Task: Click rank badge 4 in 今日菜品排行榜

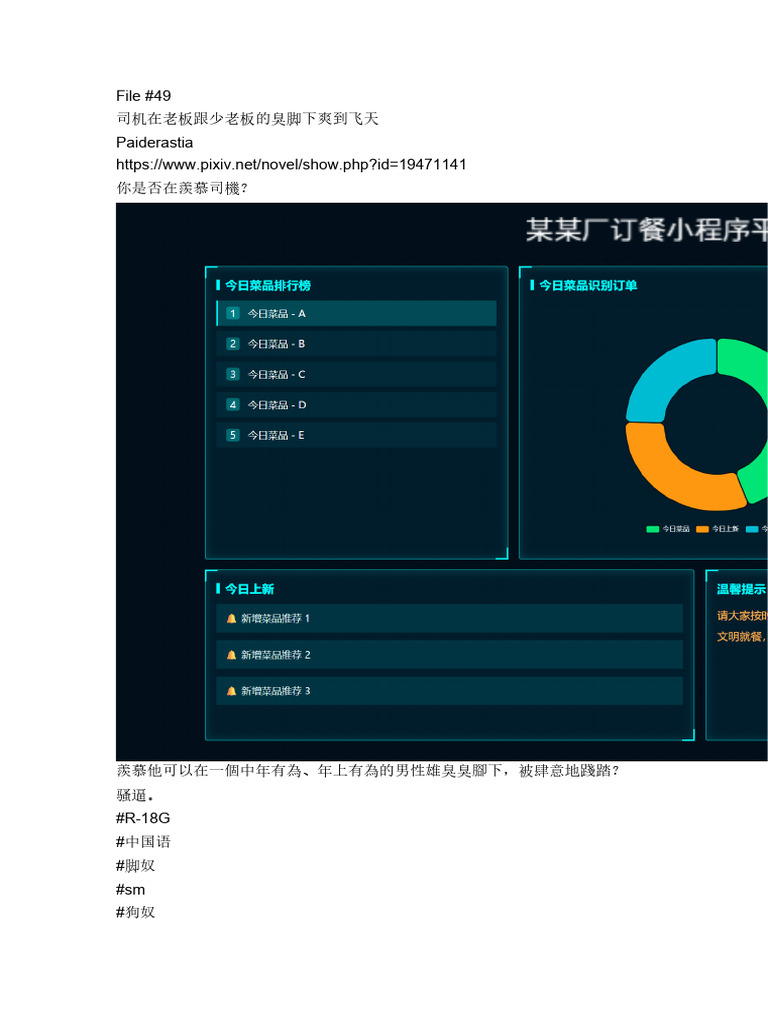Action: point(232,405)
